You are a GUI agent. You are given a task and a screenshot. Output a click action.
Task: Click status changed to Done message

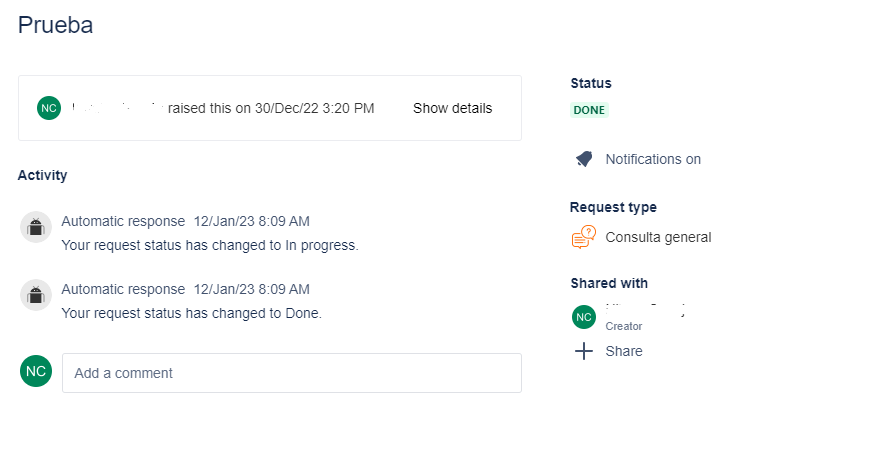tap(191, 313)
